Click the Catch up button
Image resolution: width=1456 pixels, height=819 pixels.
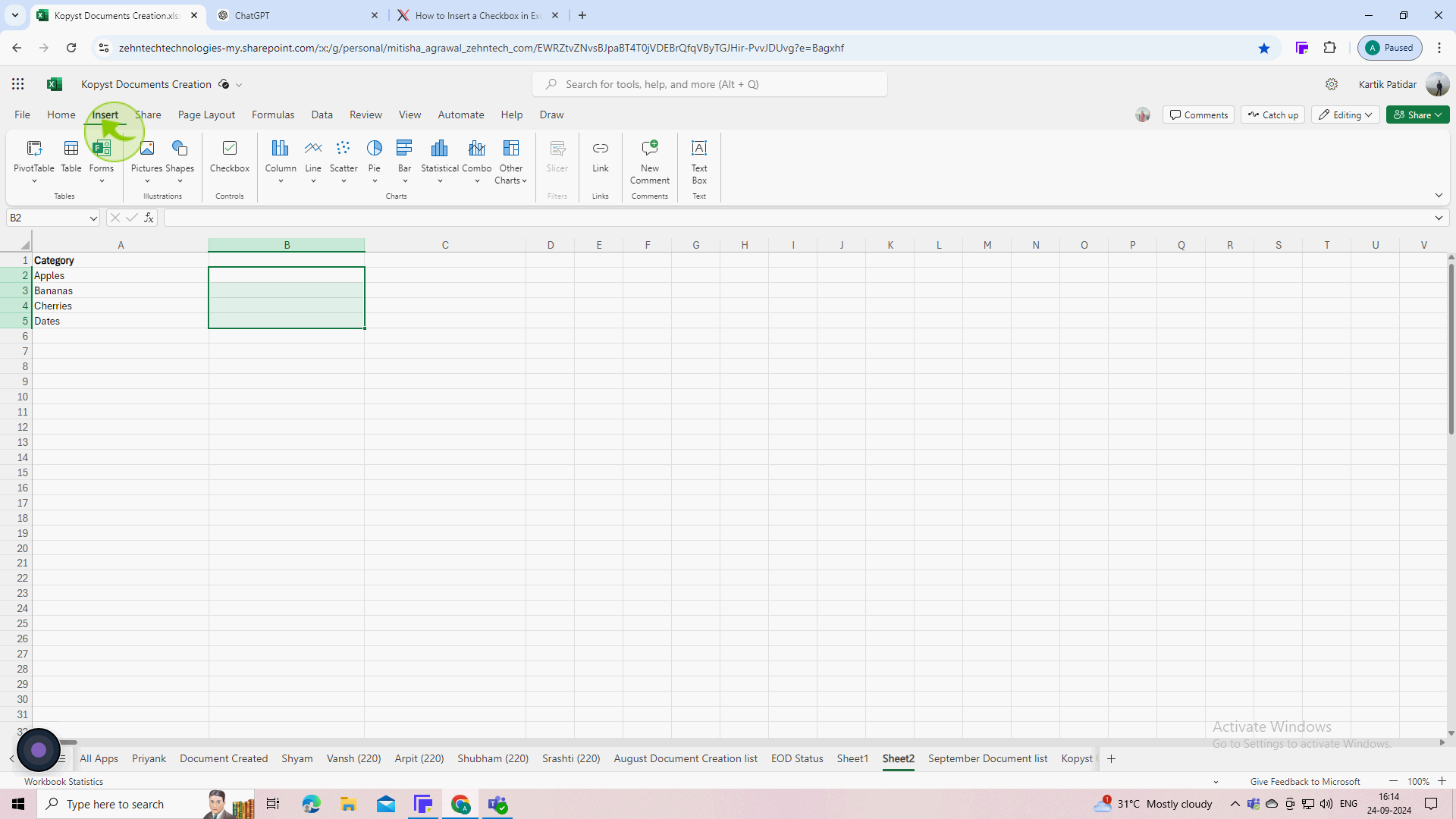point(1272,115)
